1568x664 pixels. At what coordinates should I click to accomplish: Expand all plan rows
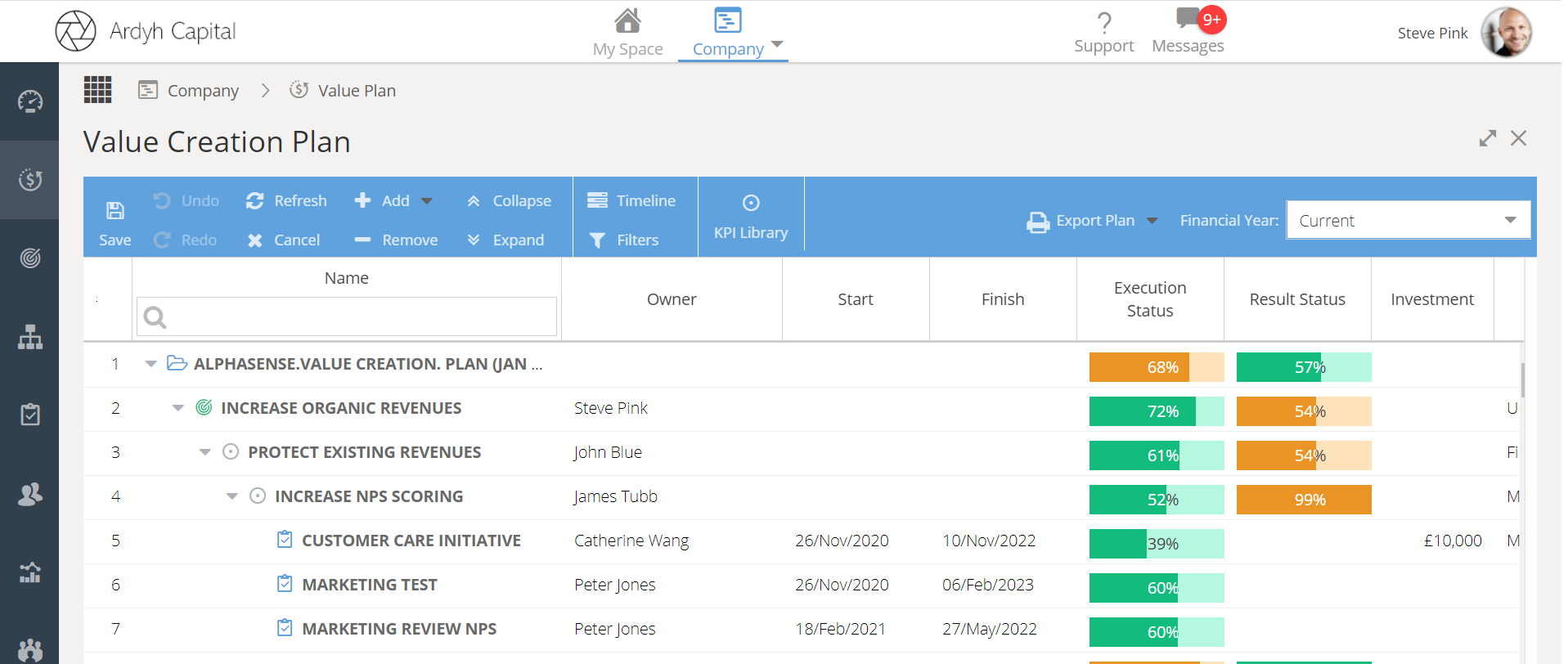click(x=505, y=240)
